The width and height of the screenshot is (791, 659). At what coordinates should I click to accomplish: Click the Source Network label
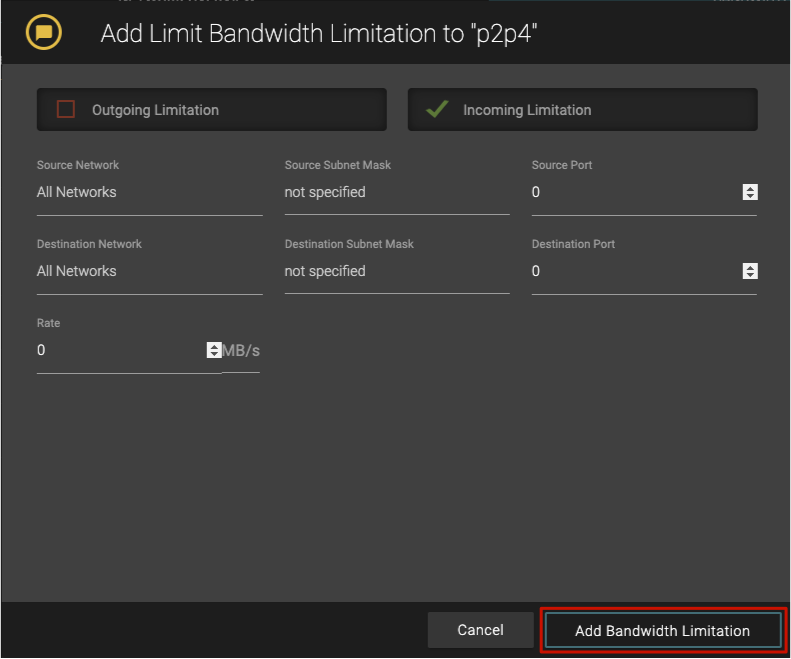(78, 165)
